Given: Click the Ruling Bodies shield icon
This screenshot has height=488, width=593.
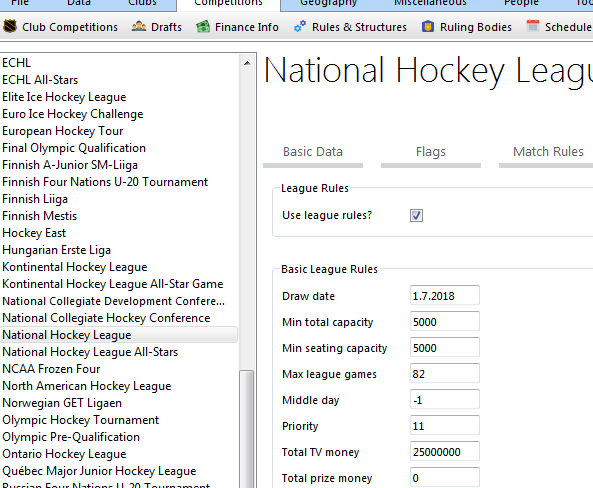Looking at the screenshot, I should pos(428,26).
